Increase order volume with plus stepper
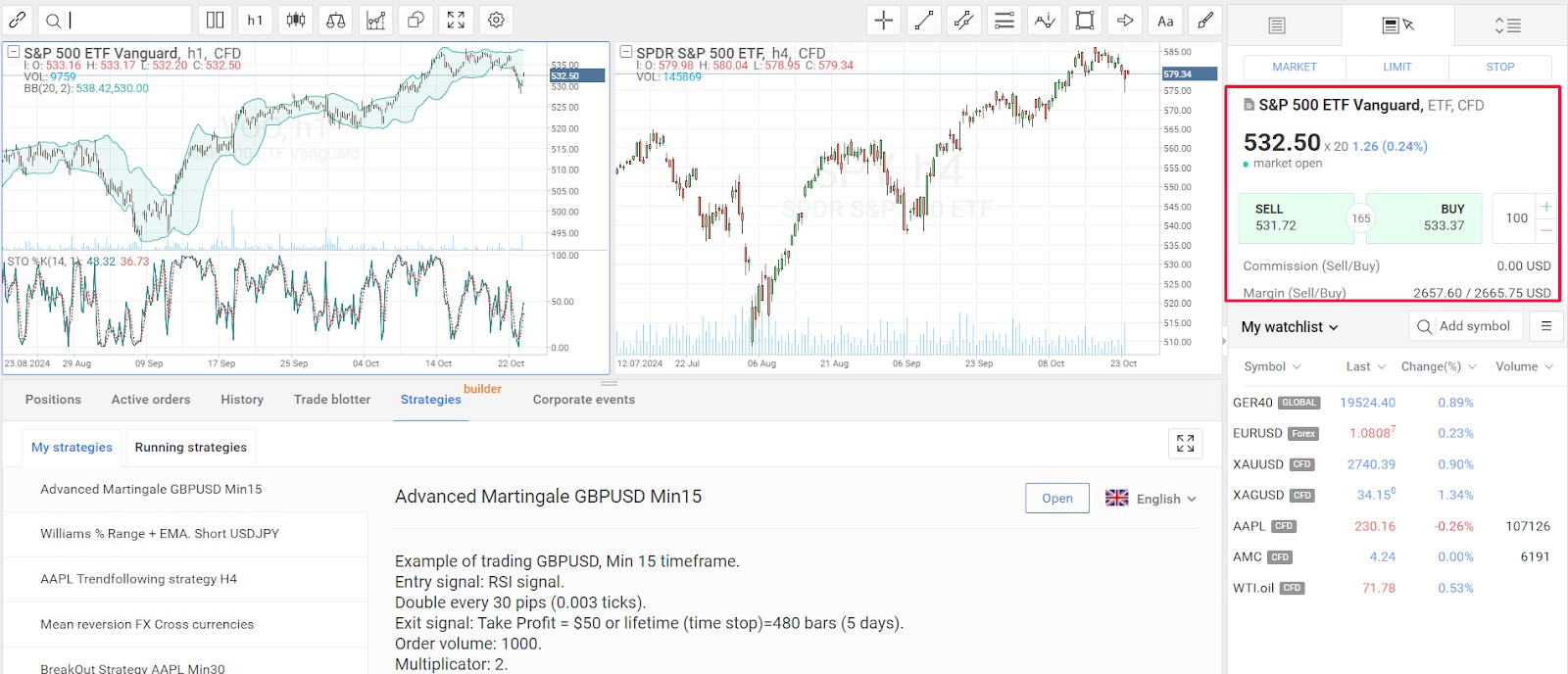 click(x=1545, y=206)
